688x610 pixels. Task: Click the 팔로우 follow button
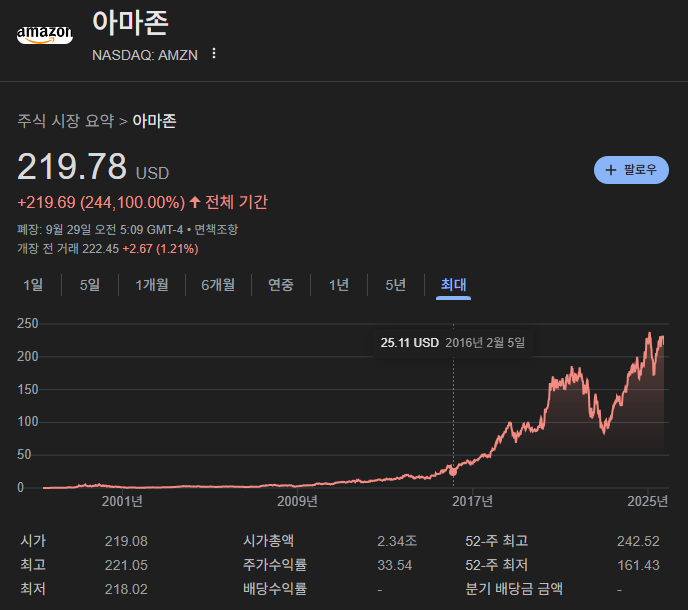coord(631,170)
